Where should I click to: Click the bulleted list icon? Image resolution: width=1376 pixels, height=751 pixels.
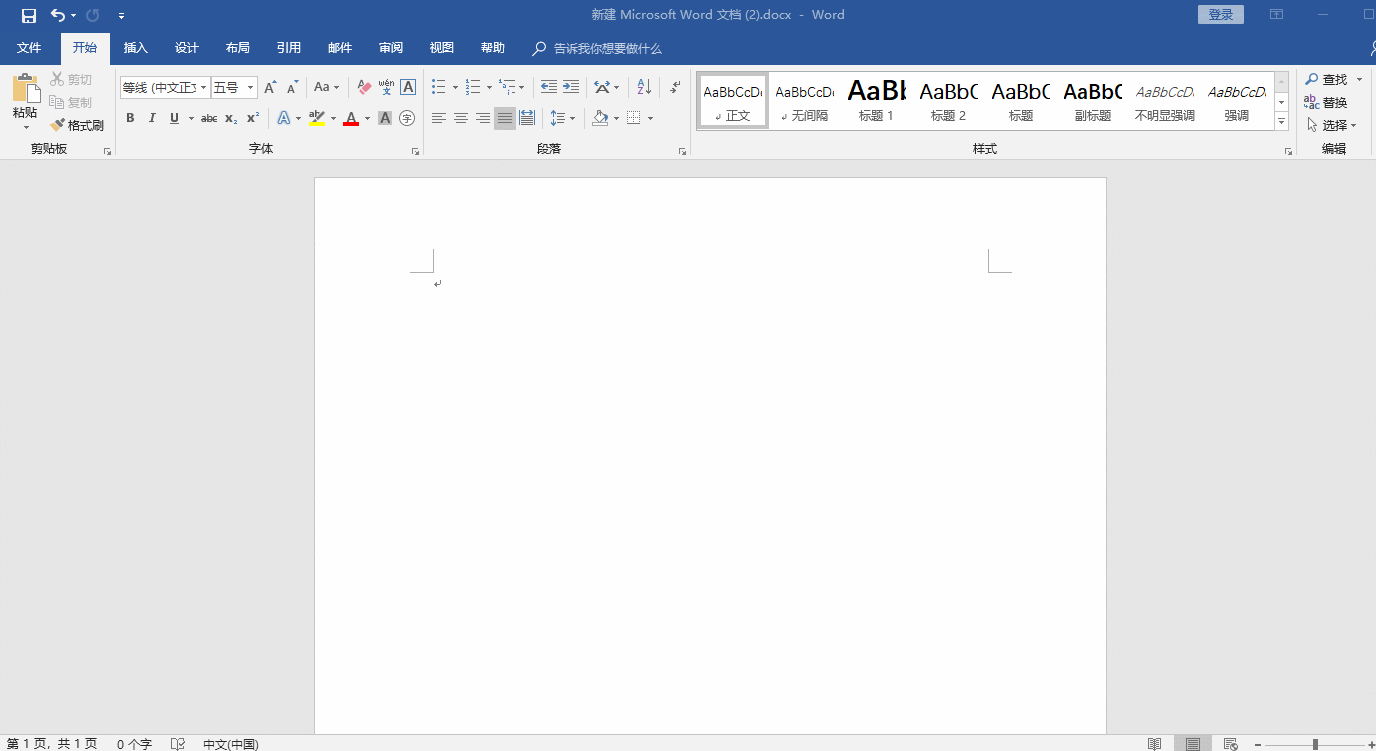click(438, 88)
